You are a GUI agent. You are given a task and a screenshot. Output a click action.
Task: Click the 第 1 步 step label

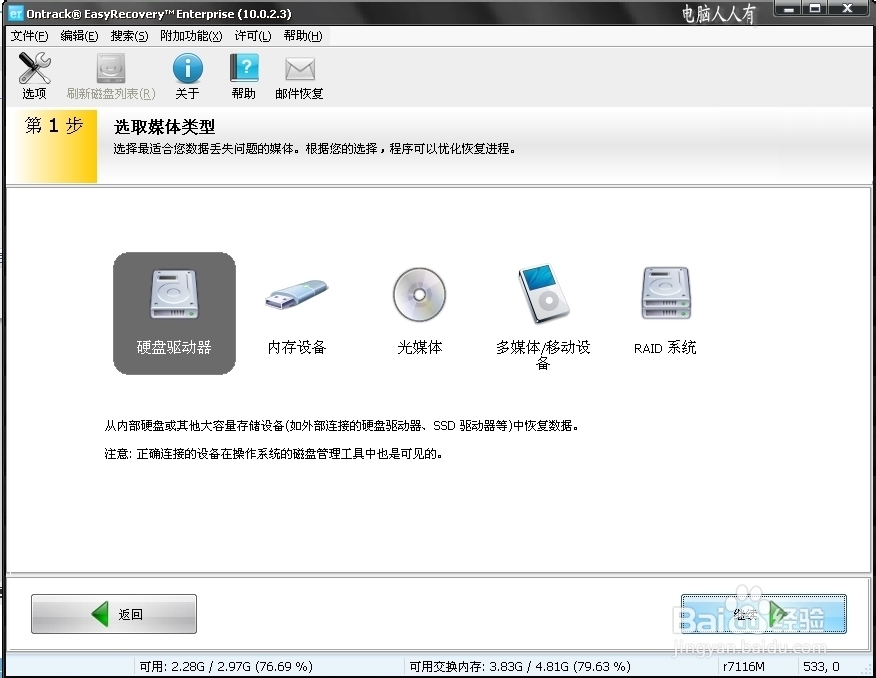pos(54,126)
